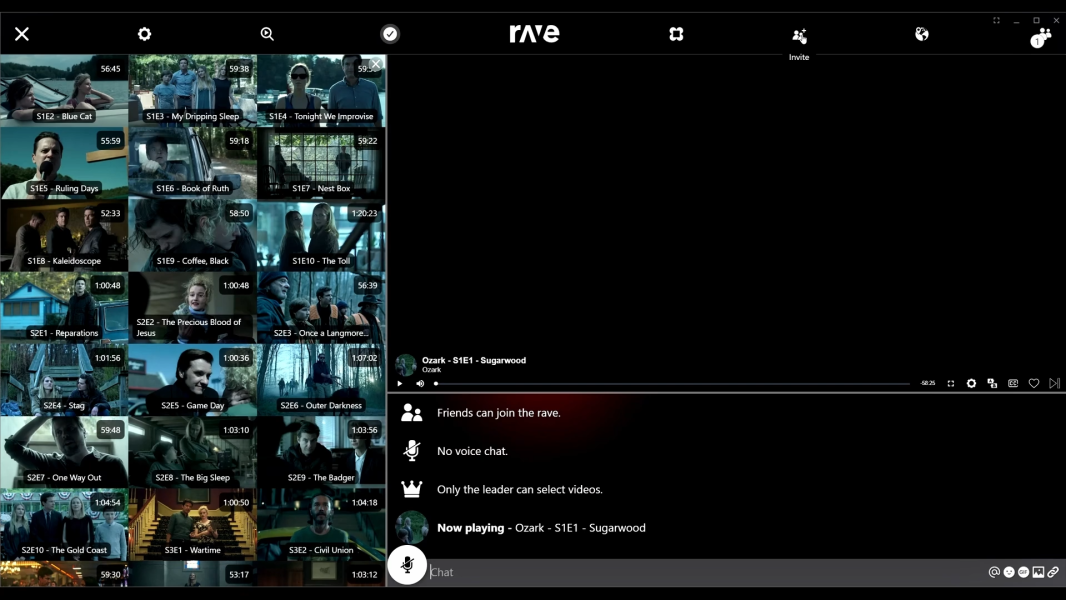Seek on the video progress bar

point(672,383)
